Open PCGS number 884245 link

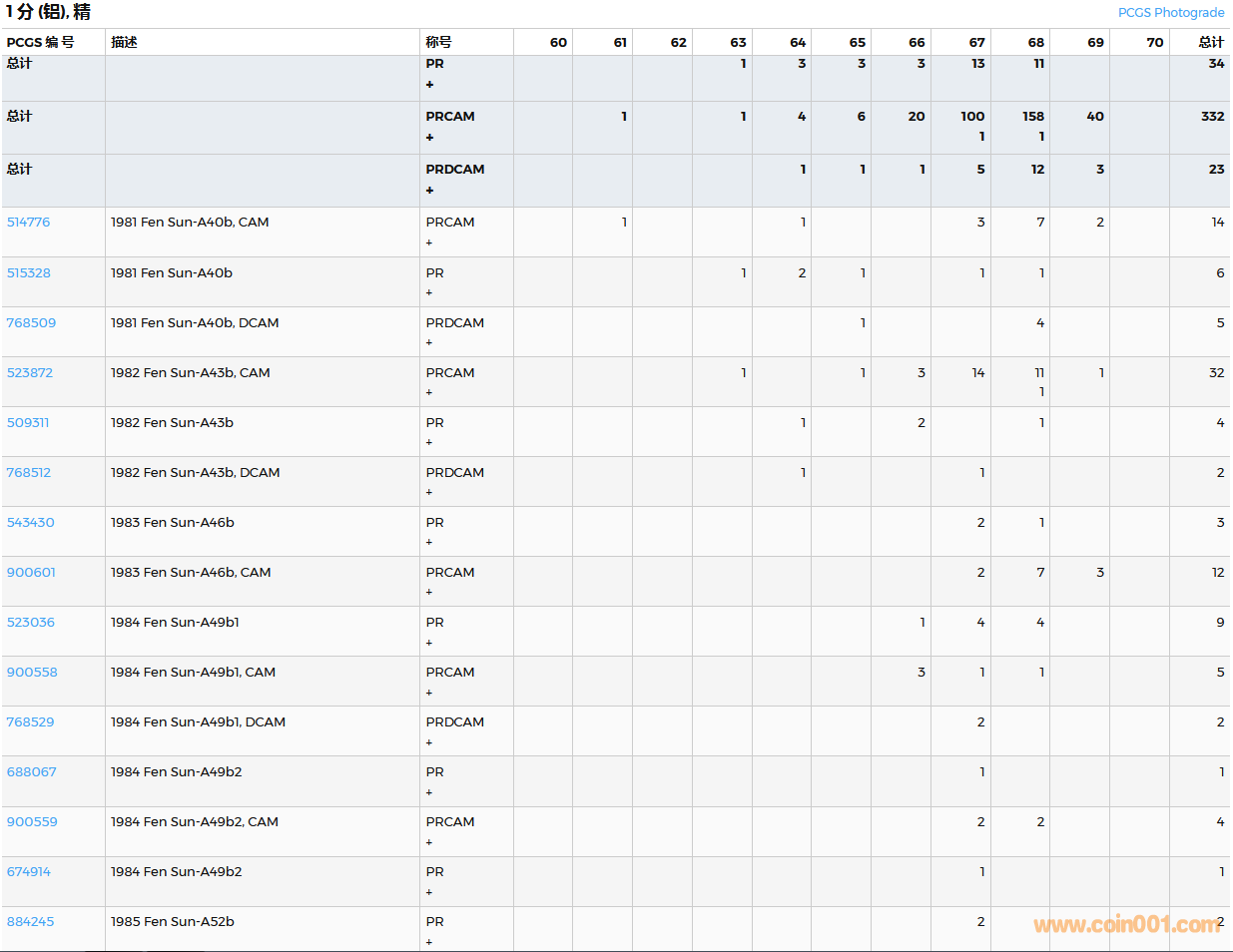coord(30,922)
